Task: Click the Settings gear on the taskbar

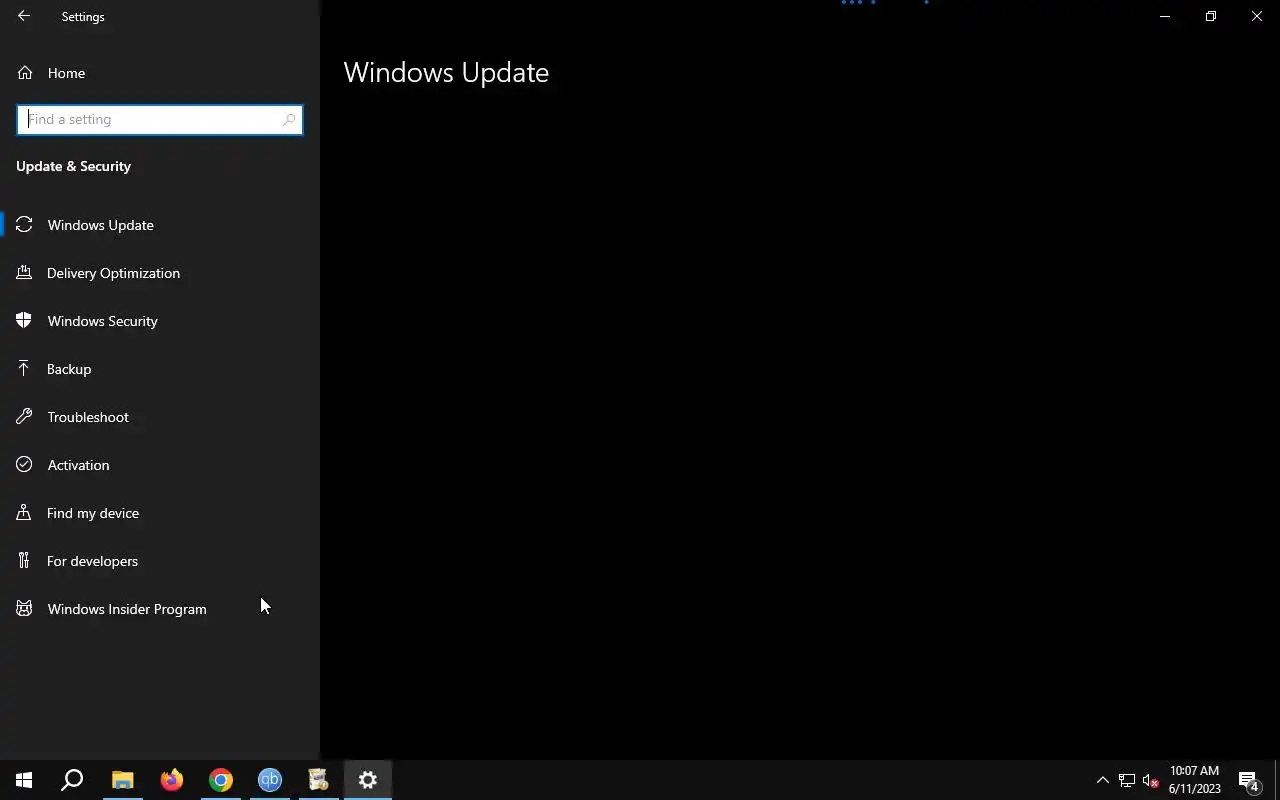Action: tap(368, 780)
